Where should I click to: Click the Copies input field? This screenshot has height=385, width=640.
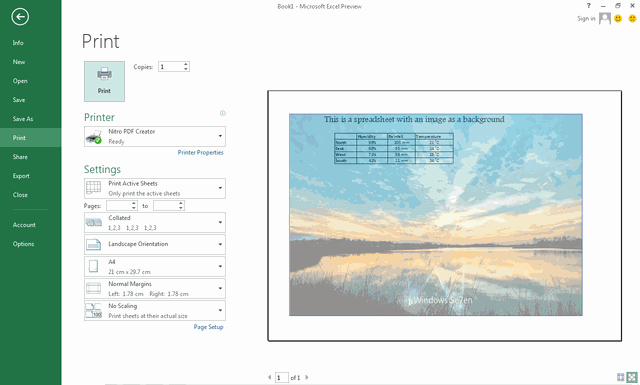171,67
